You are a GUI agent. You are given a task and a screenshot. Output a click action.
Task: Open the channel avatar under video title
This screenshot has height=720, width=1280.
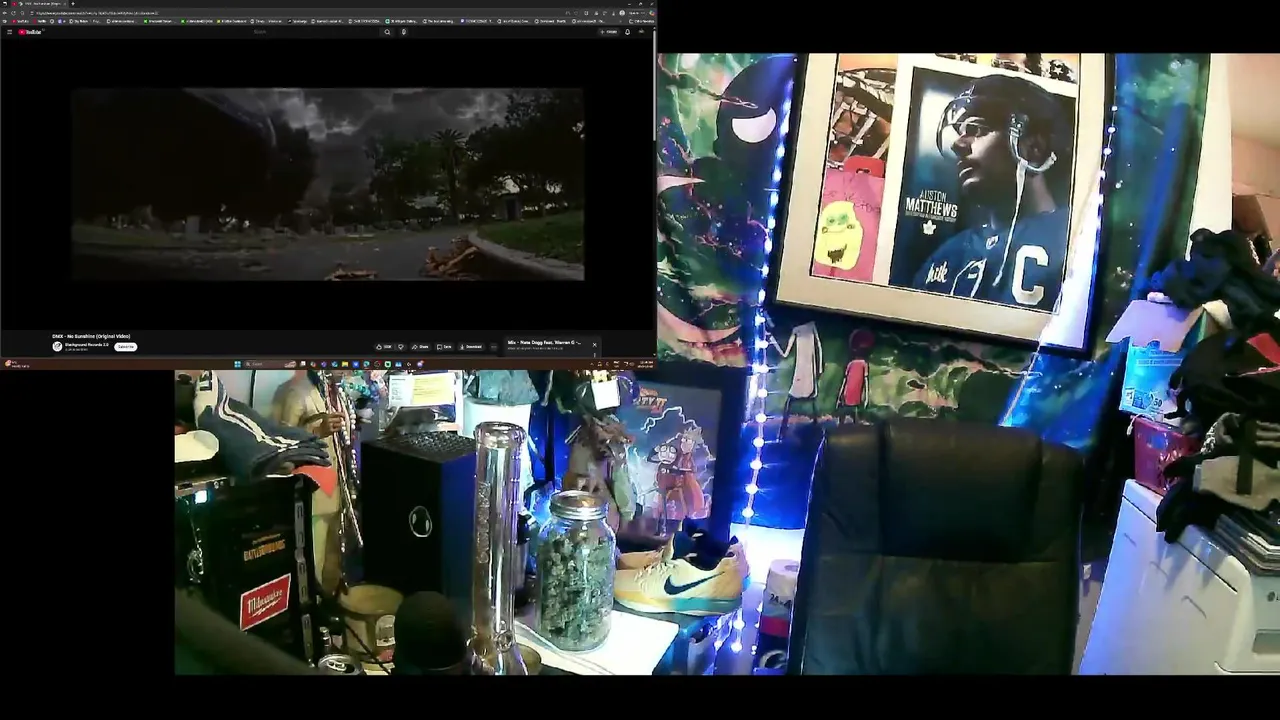[x=57, y=346]
